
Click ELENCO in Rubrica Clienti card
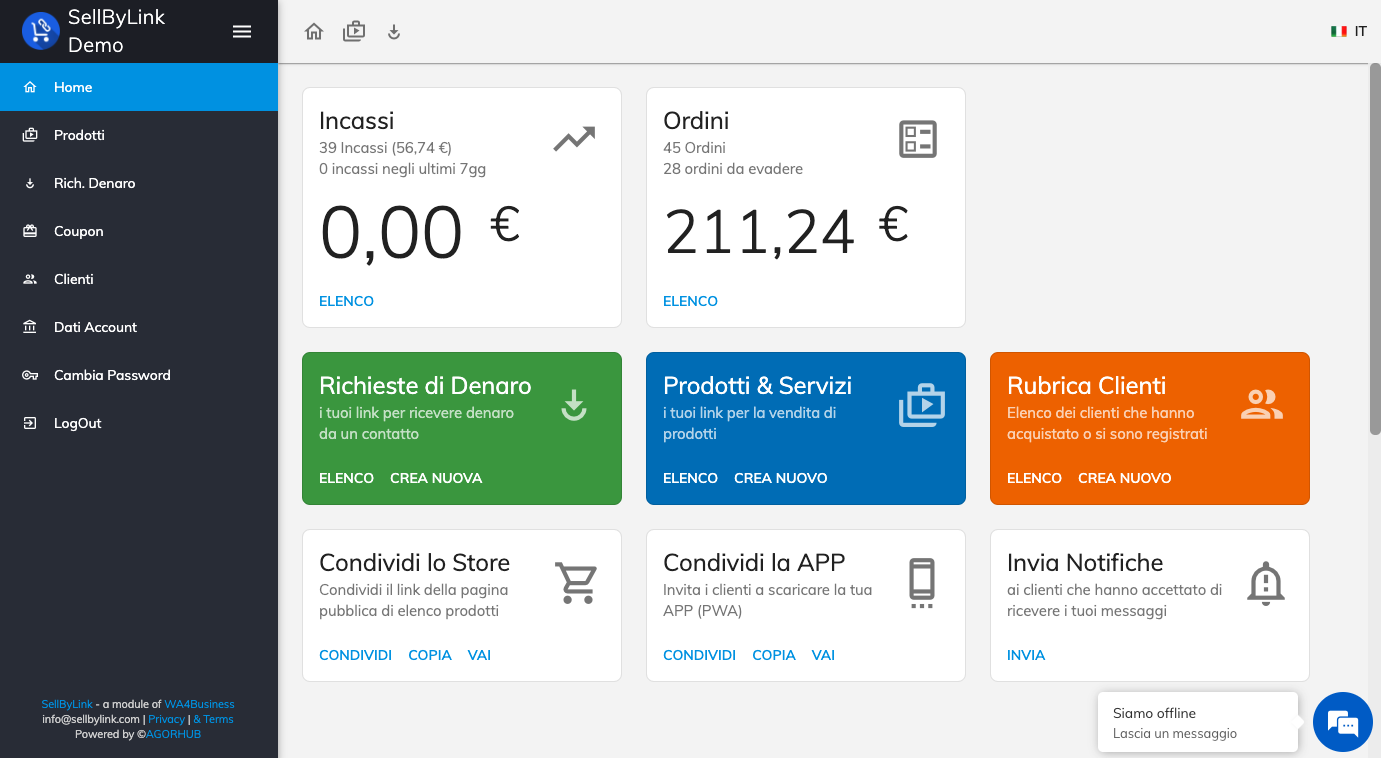(x=1034, y=478)
